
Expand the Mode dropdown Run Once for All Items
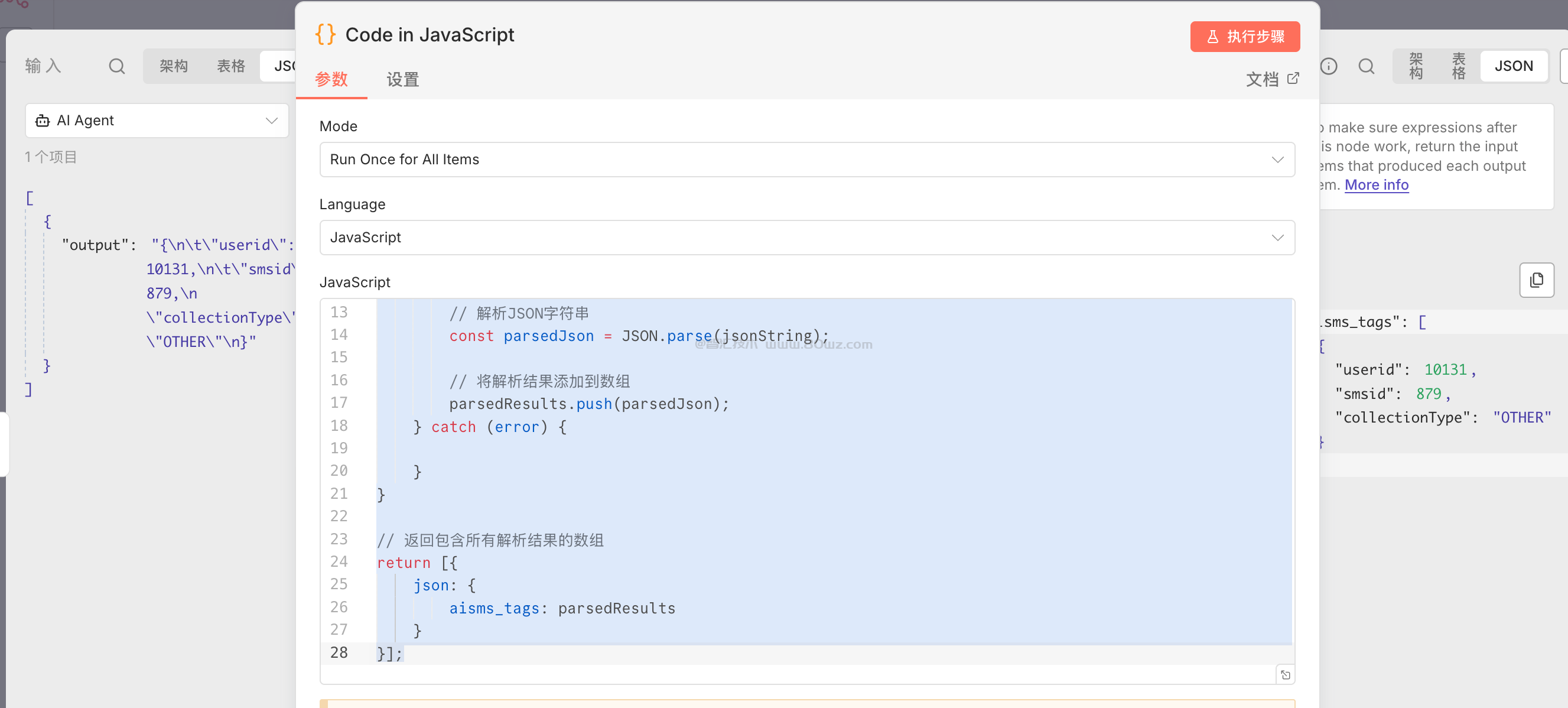click(806, 160)
